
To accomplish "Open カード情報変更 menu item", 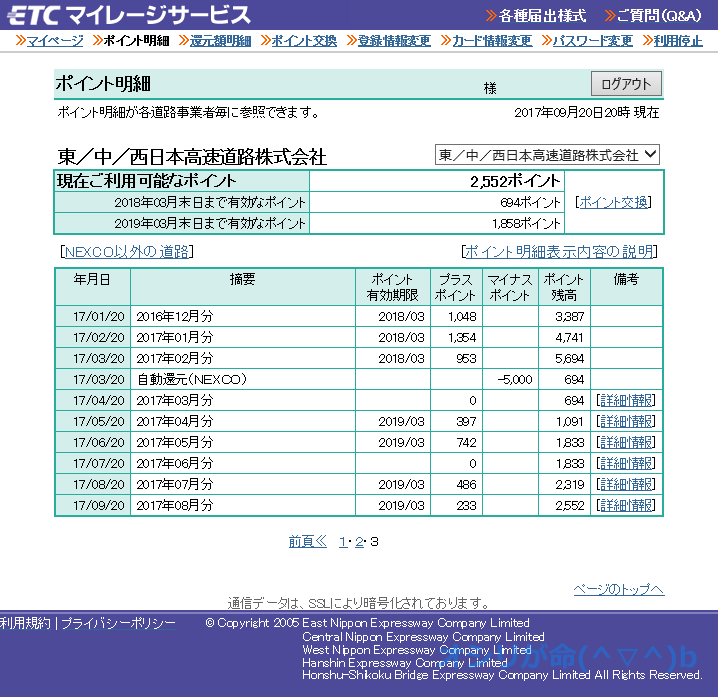I will pyautogui.click(x=492, y=41).
